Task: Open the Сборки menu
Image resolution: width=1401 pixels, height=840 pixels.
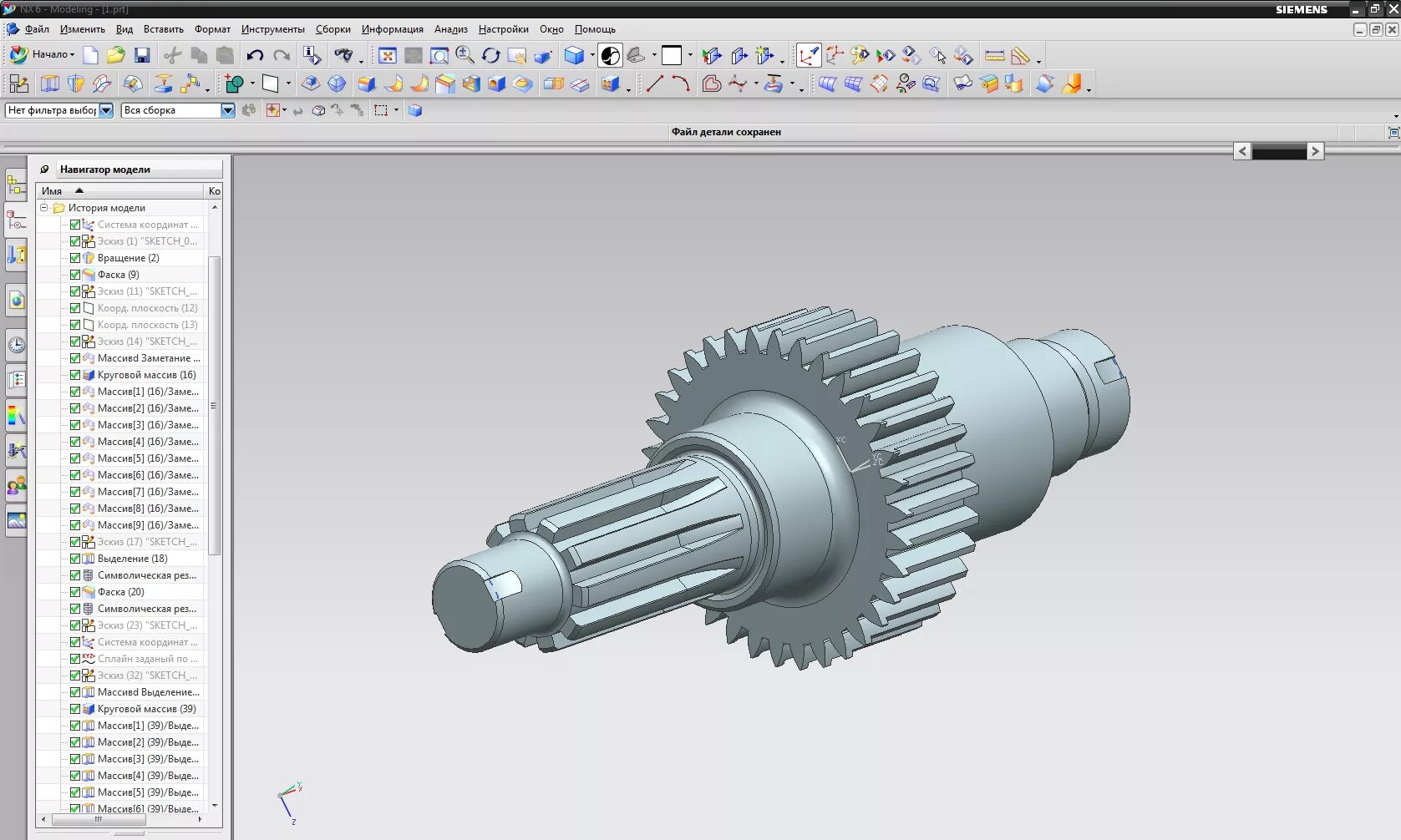Action: [333, 29]
